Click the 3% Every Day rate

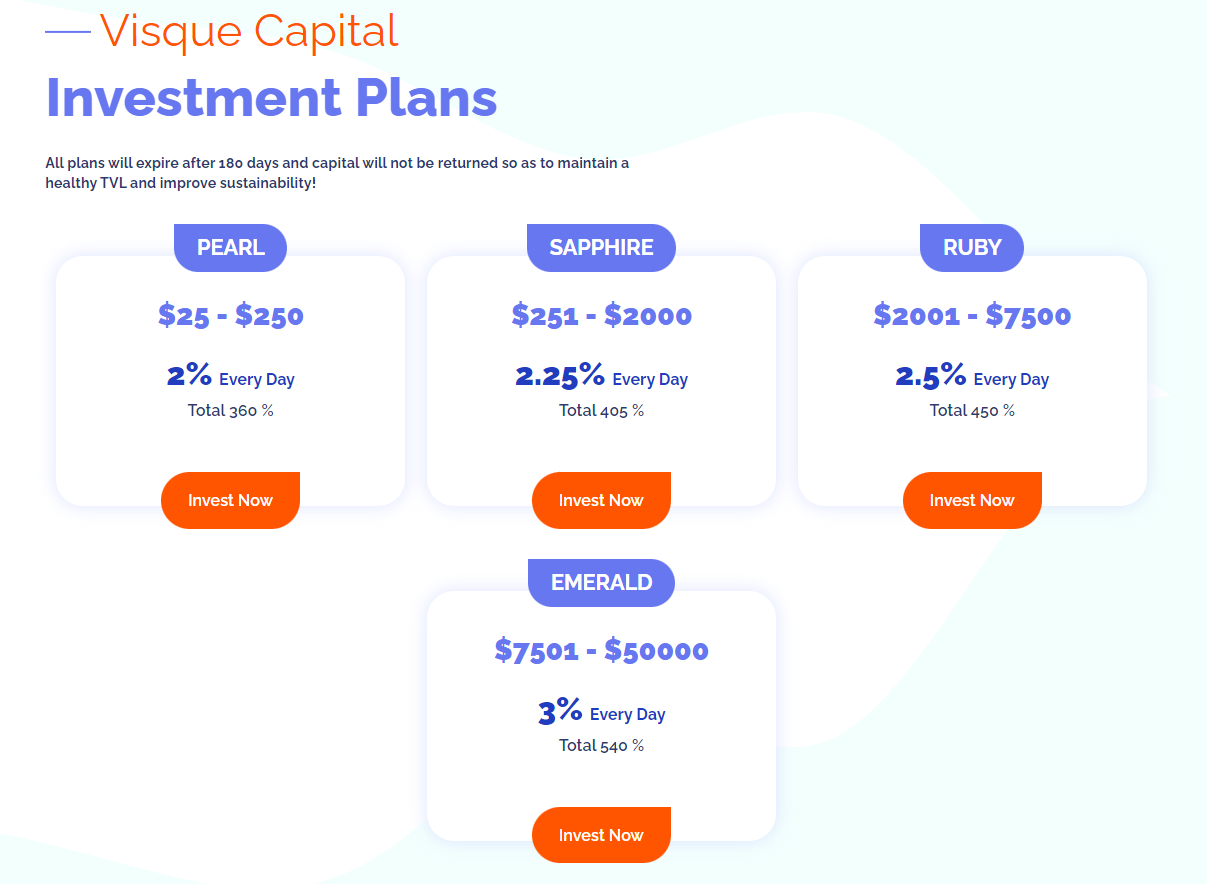(x=601, y=712)
